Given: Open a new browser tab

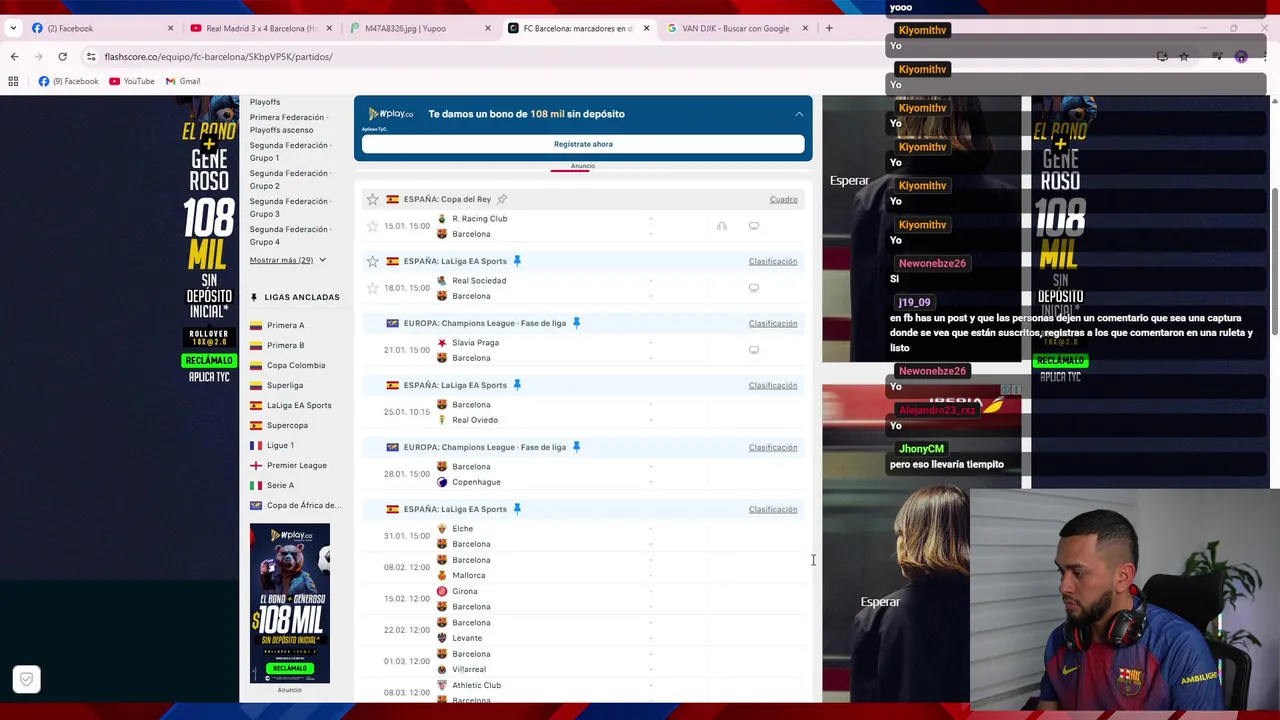Looking at the screenshot, I should tap(829, 28).
